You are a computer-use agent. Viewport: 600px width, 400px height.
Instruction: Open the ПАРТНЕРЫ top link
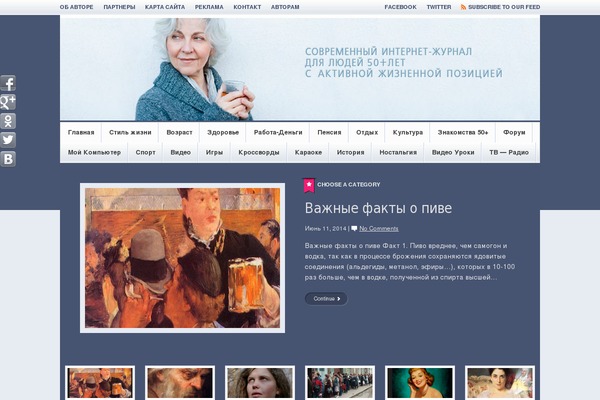coord(119,7)
